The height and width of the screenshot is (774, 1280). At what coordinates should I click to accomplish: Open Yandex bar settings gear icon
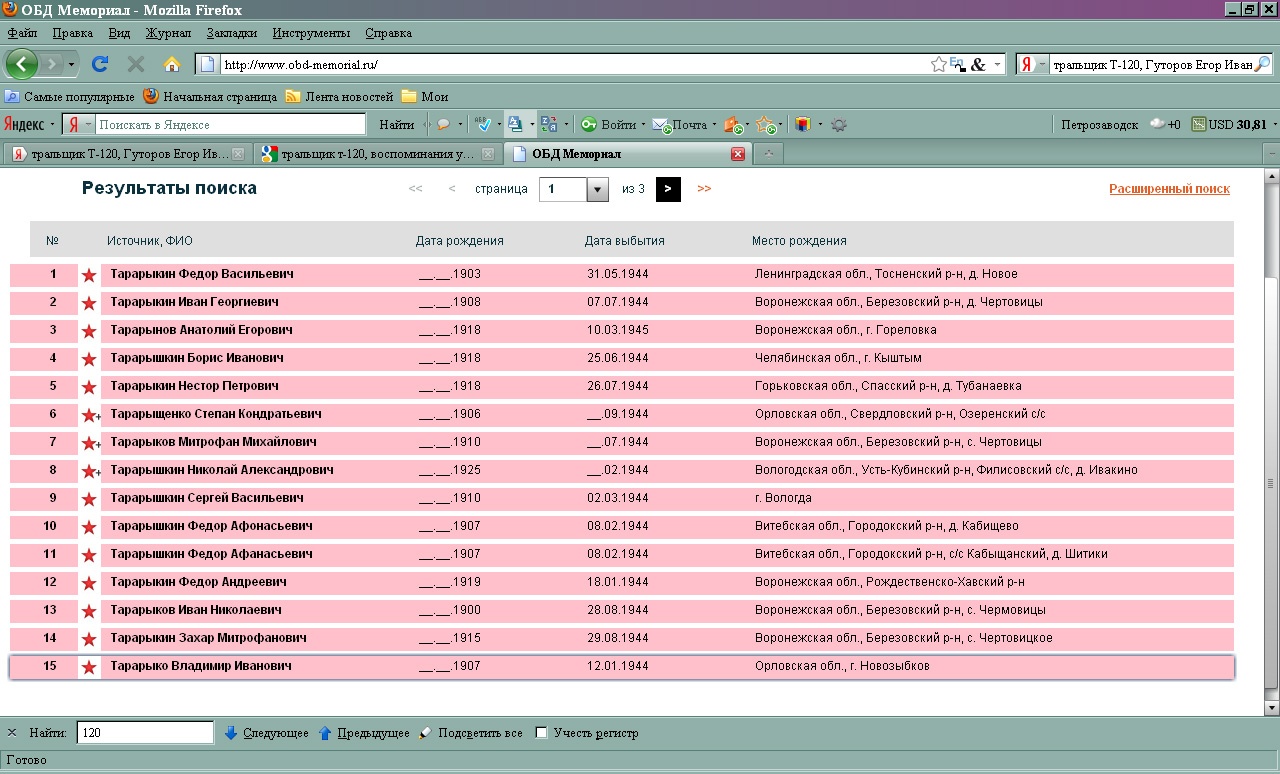[x=839, y=125]
